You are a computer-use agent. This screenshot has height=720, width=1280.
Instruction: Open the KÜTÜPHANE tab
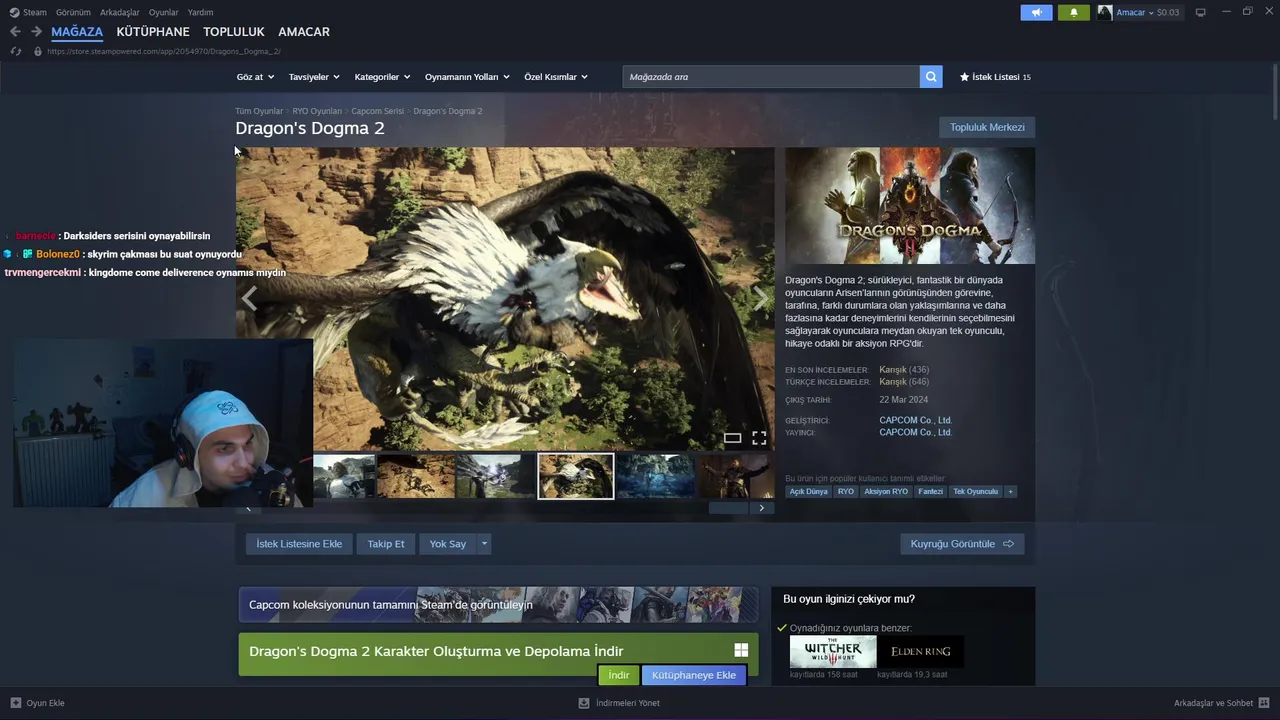coord(153,32)
